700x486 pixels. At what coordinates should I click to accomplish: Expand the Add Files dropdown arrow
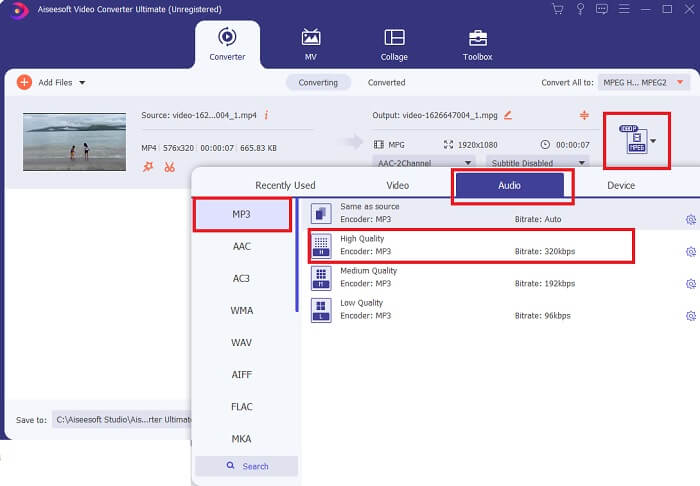click(82, 83)
